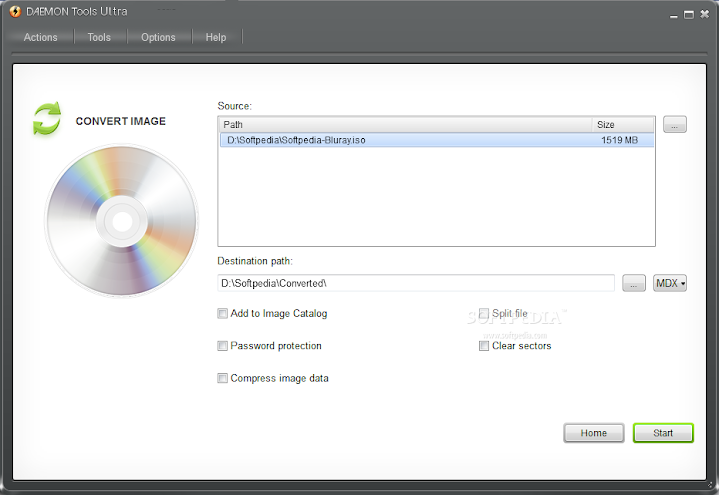Close the DAEMON Tools Ultra window
Screen dimensions: 719x495
coord(705,14)
